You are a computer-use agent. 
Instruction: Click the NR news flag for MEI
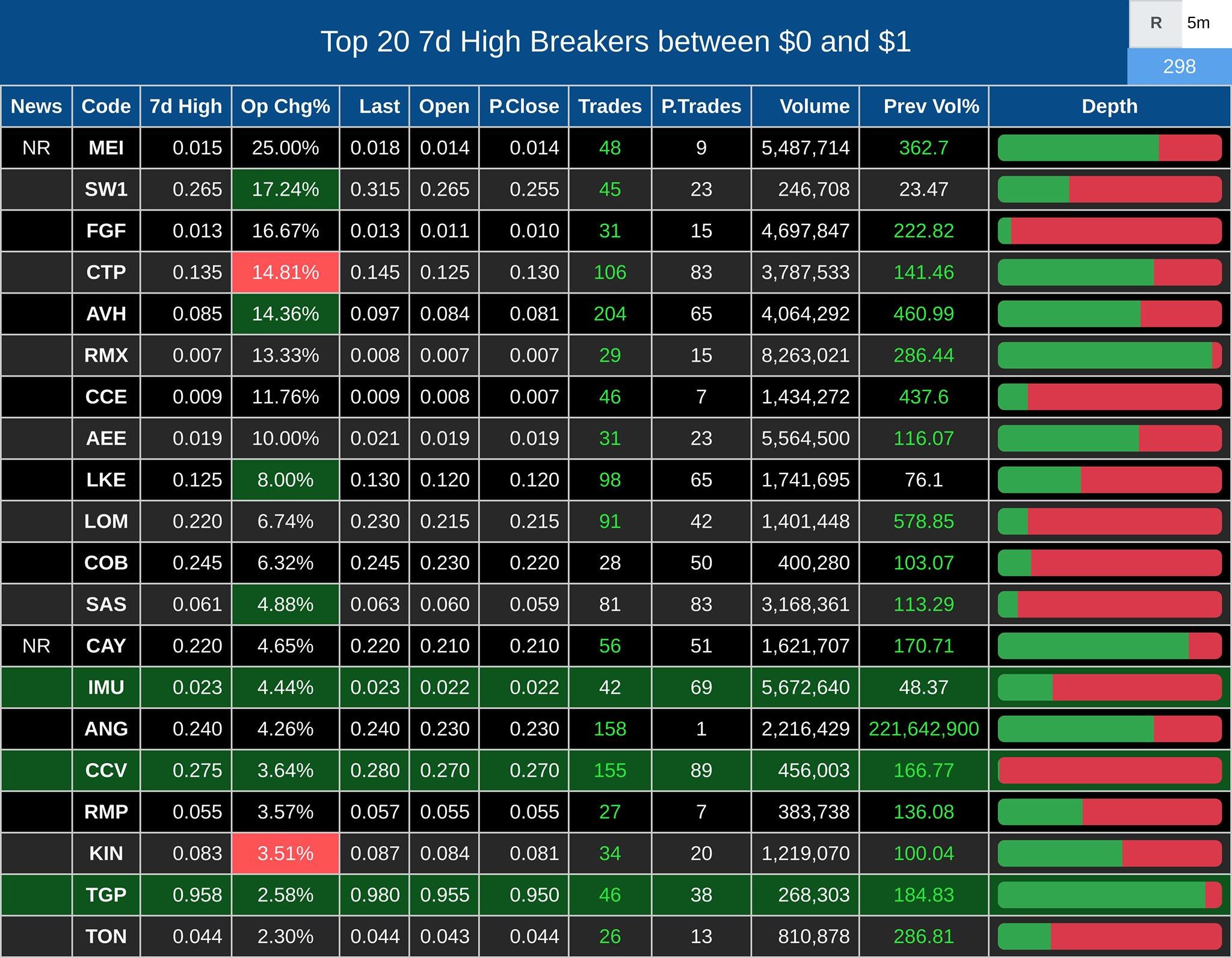[x=36, y=148]
